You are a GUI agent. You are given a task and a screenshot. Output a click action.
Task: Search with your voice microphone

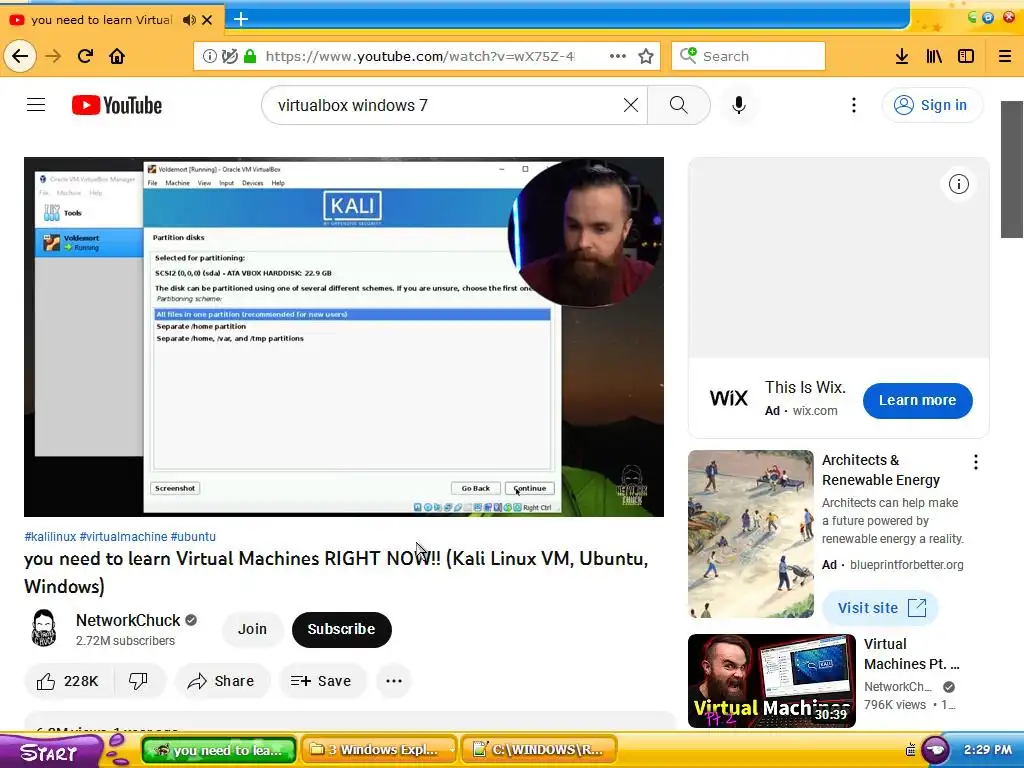pos(739,105)
